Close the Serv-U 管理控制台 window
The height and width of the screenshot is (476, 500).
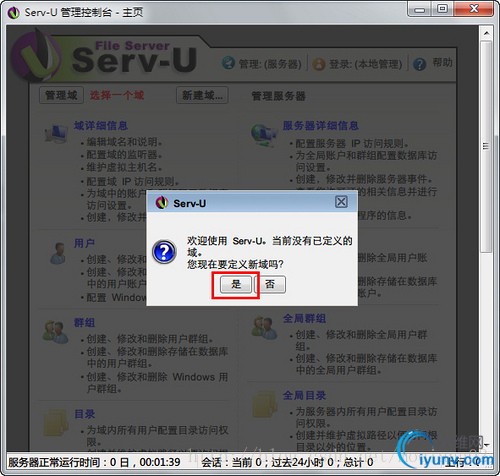pos(474,9)
